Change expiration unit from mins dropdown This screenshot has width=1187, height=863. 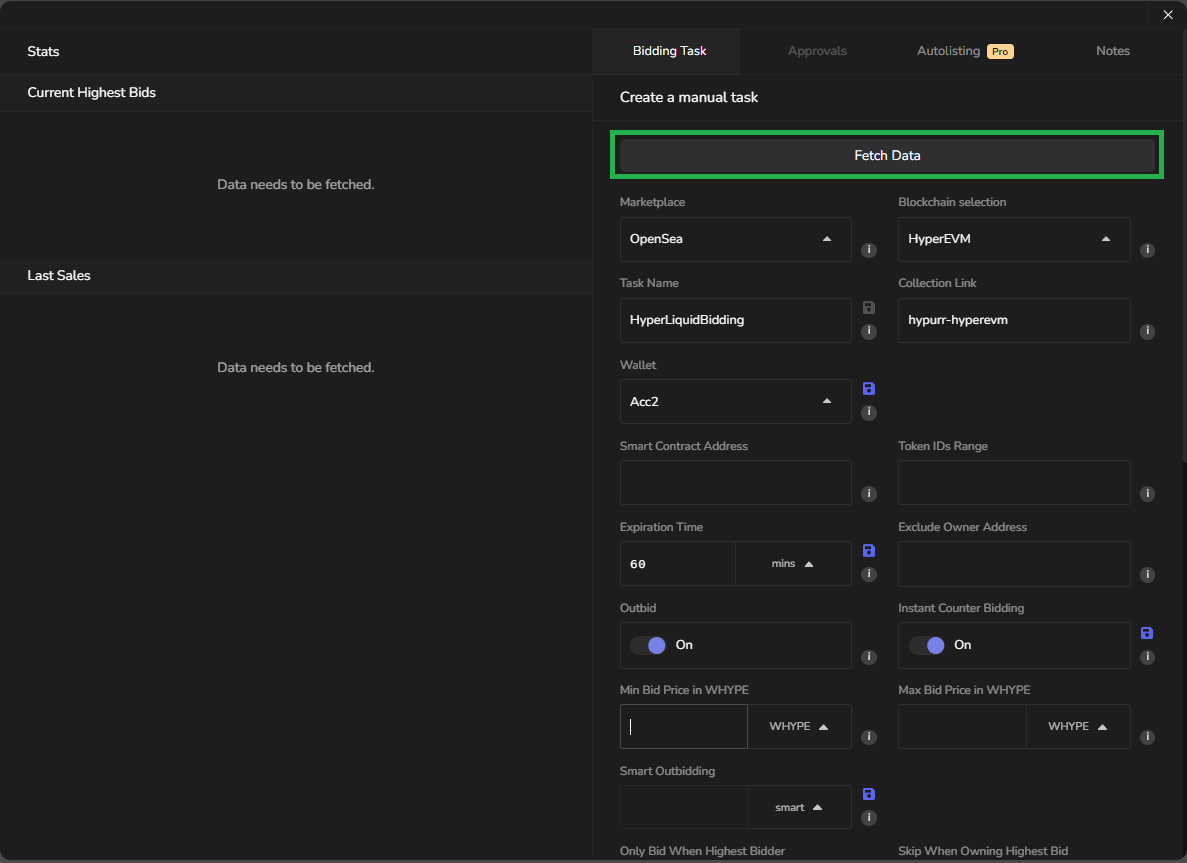[x=793, y=564]
